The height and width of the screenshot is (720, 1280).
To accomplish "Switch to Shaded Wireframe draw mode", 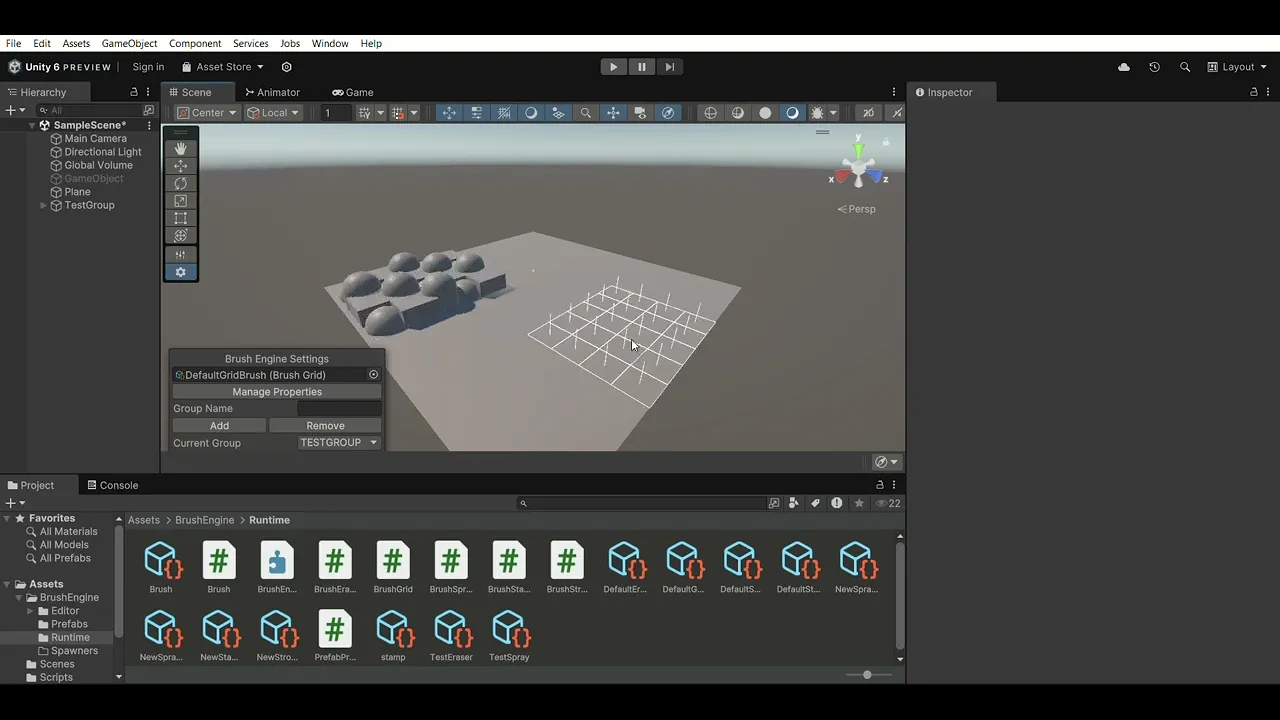I will pyautogui.click(x=738, y=113).
